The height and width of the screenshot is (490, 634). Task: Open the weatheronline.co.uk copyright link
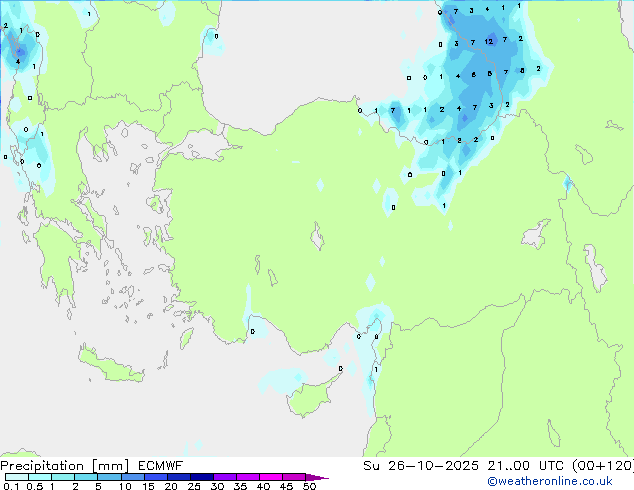pyautogui.click(x=550, y=481)
